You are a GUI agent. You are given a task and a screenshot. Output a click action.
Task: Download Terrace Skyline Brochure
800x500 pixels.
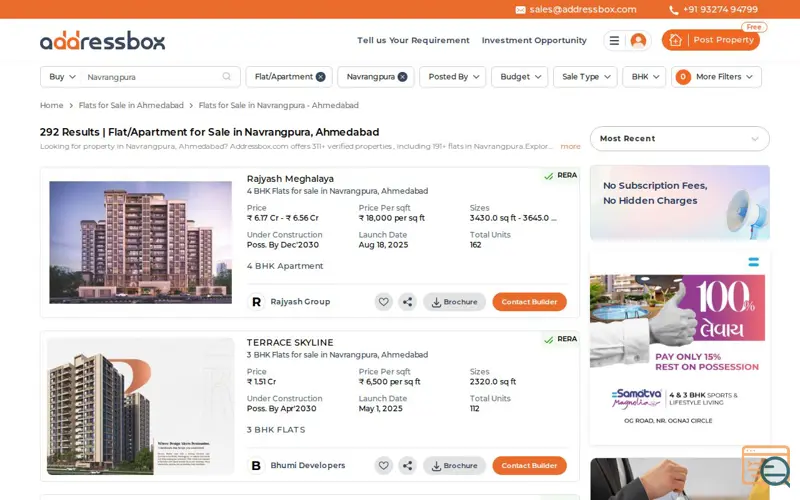[x=454, y=465]
